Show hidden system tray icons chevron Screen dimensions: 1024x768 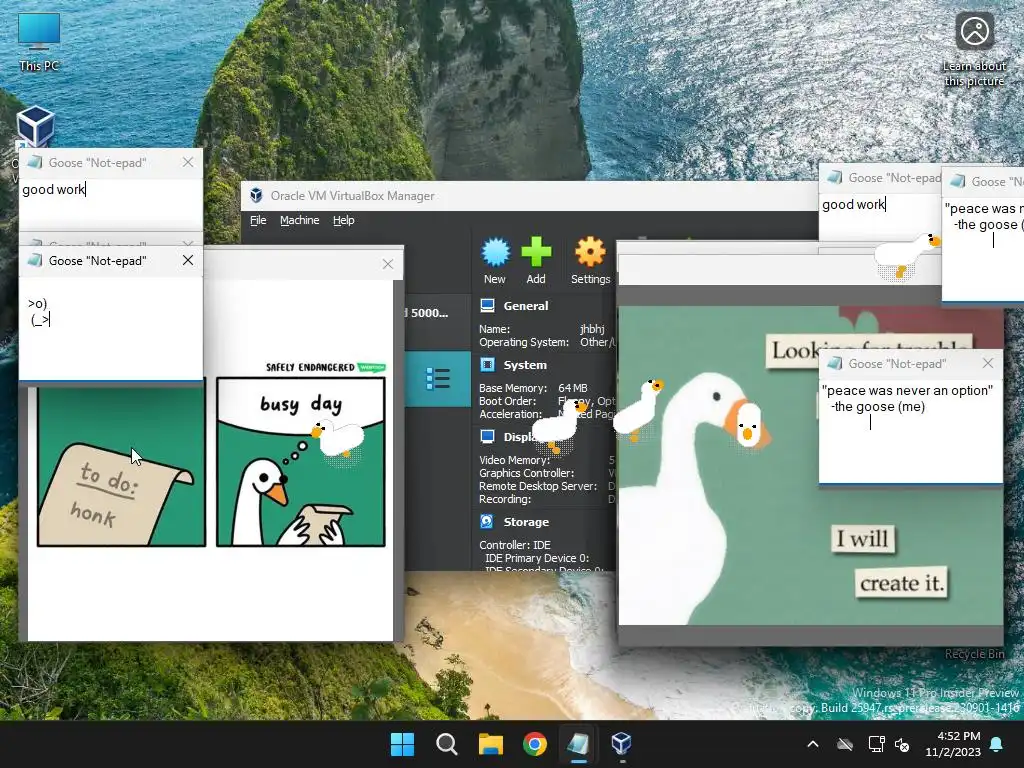813,744
